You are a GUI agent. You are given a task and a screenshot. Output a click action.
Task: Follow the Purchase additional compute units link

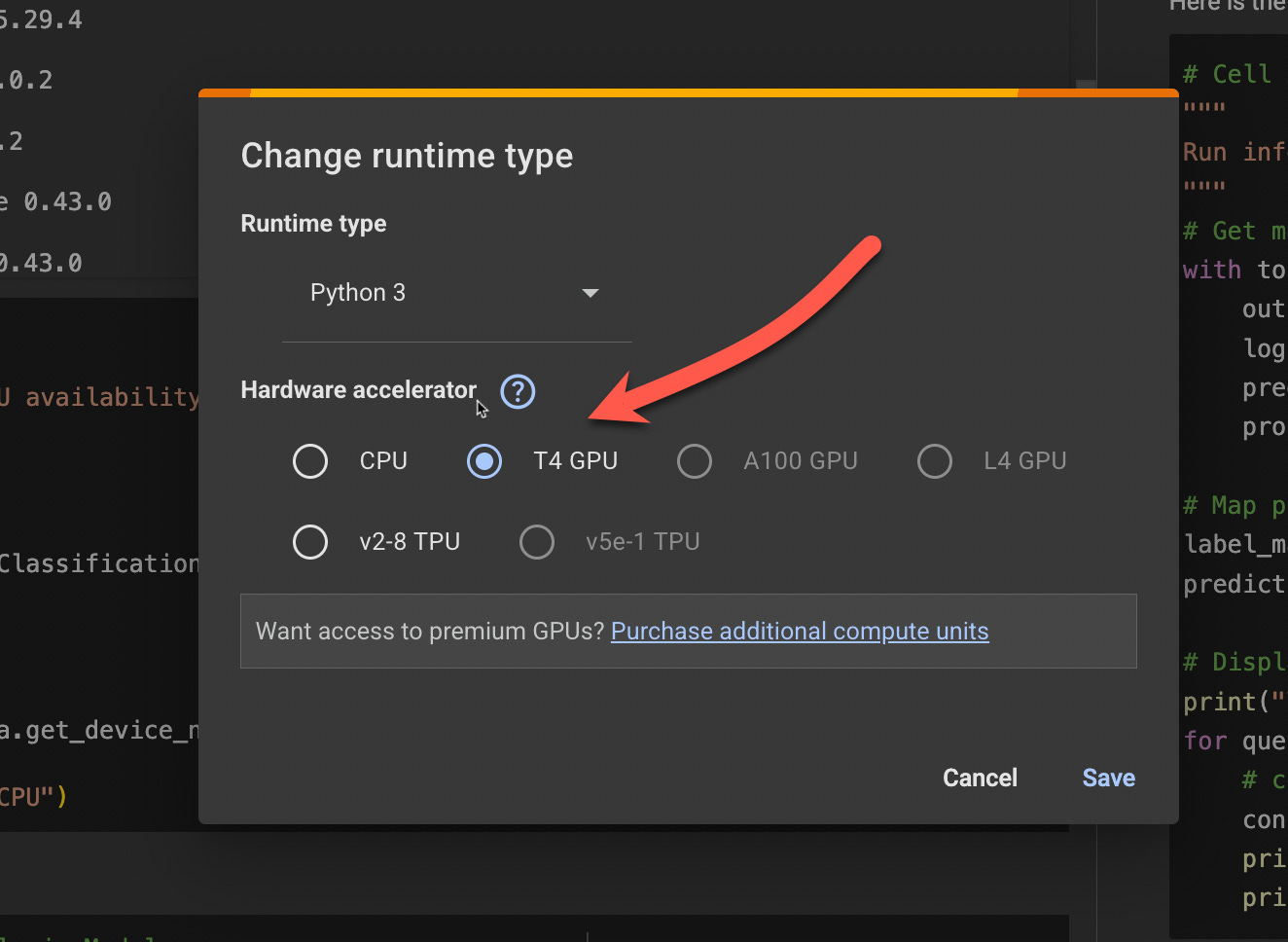[800, 632]
